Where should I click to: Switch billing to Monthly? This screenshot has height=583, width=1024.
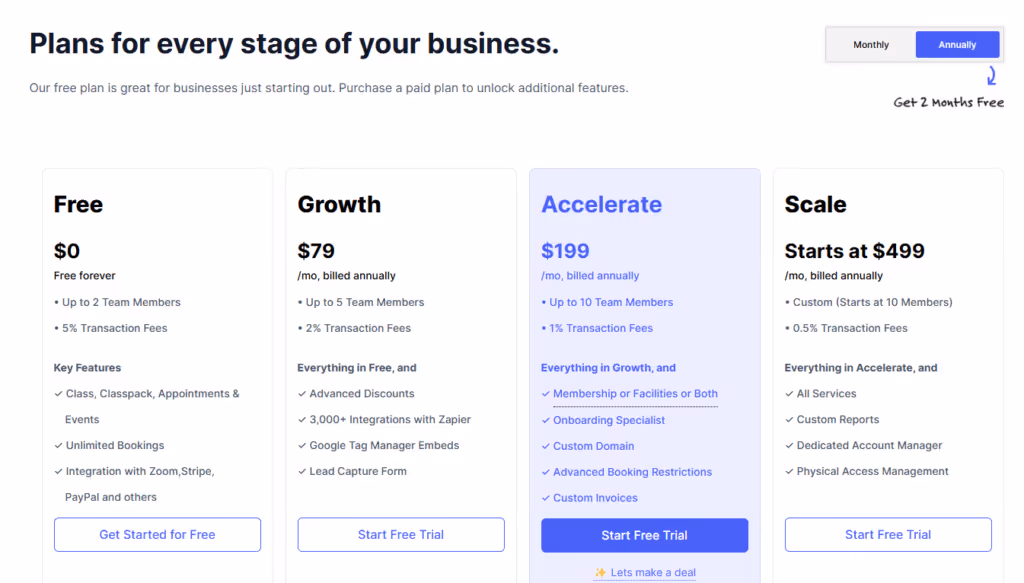click(x=870, y=44)
